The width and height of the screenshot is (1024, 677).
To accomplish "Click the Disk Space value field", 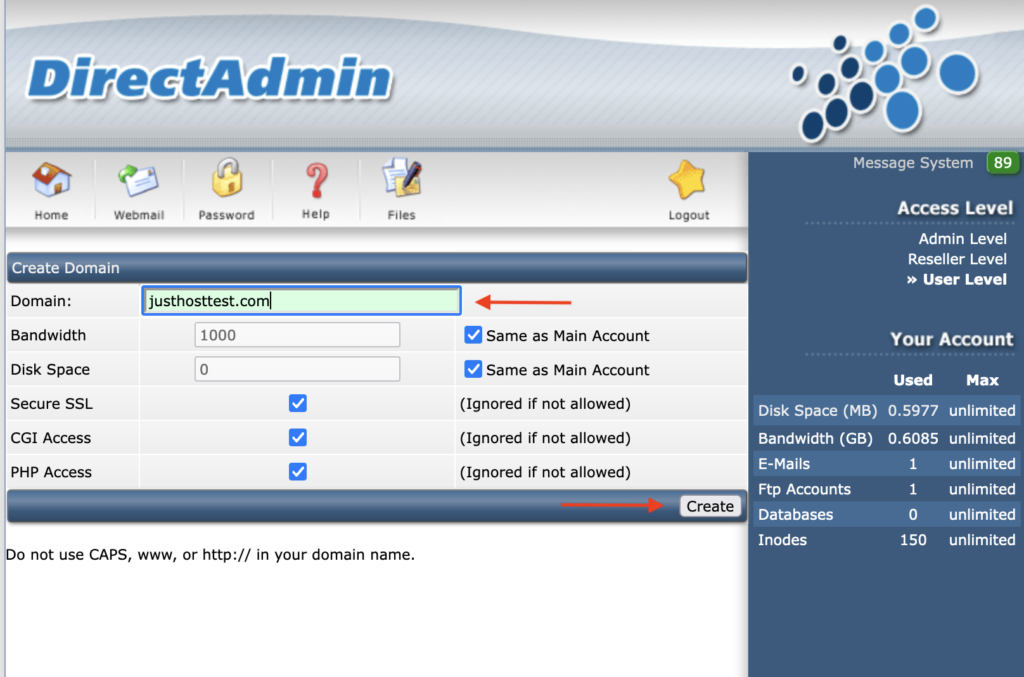I will (x=297, y=369).
